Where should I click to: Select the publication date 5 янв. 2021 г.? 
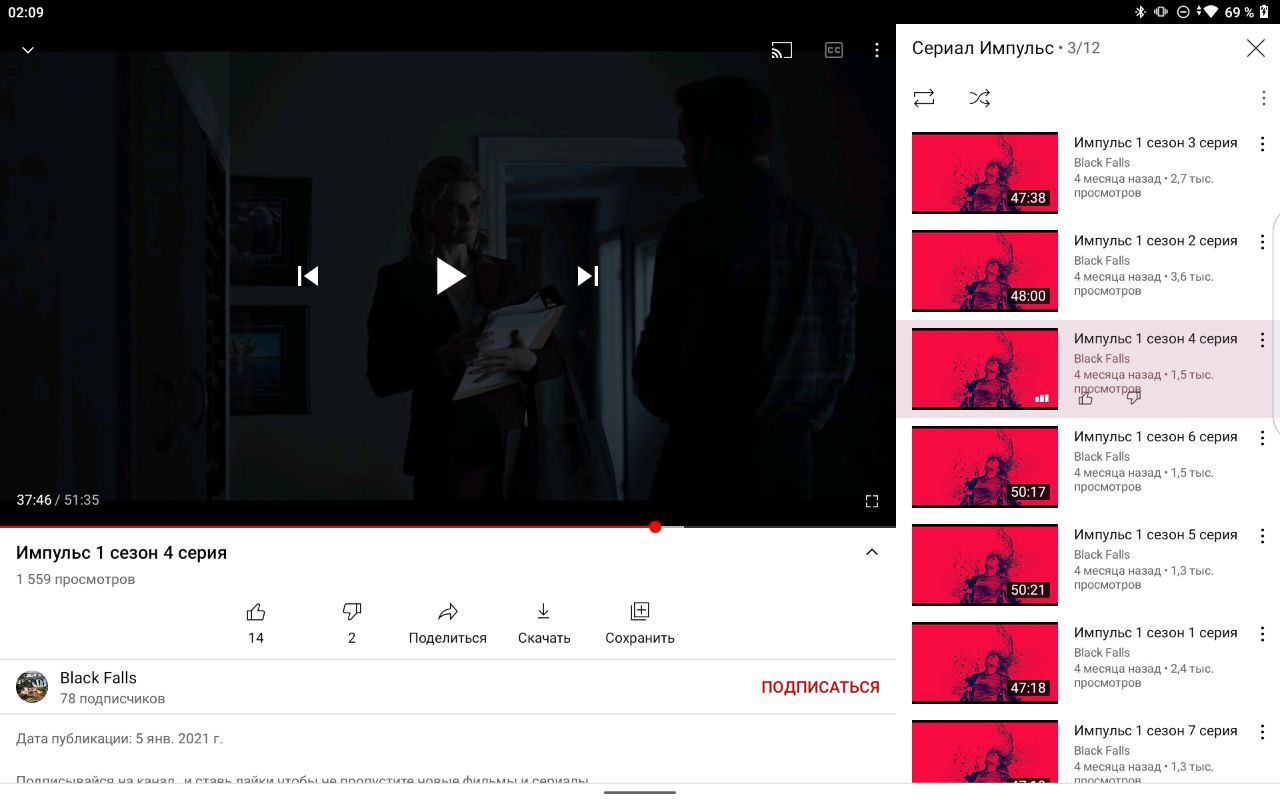click(179, 739)
